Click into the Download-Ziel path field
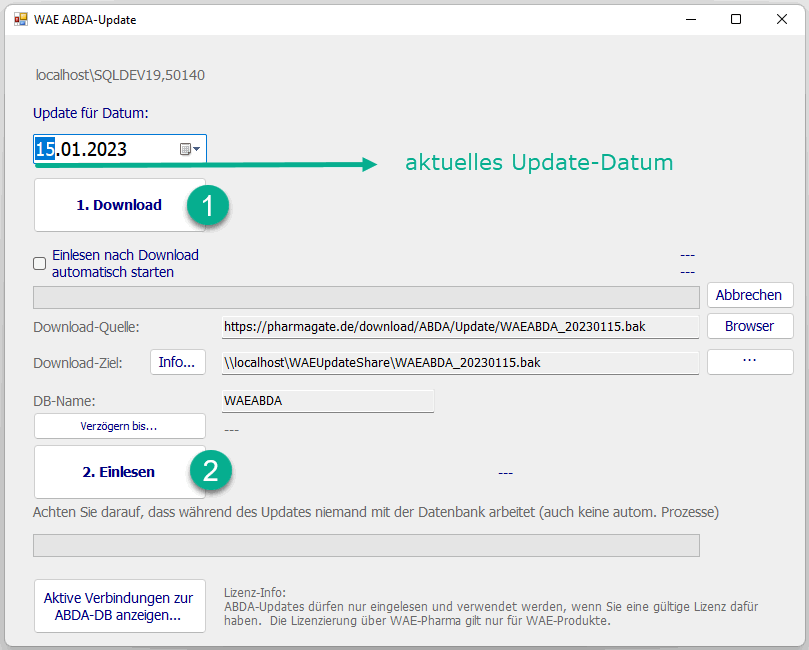This screenshot has width=809, height=650. pos(460,363)
